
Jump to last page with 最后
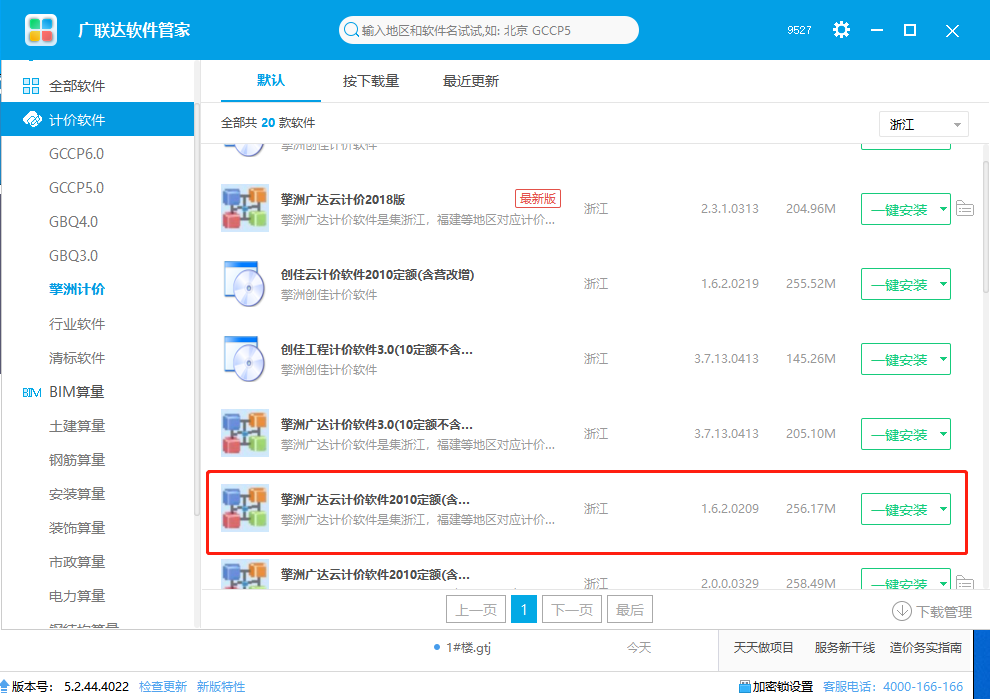tap(629, 609)
